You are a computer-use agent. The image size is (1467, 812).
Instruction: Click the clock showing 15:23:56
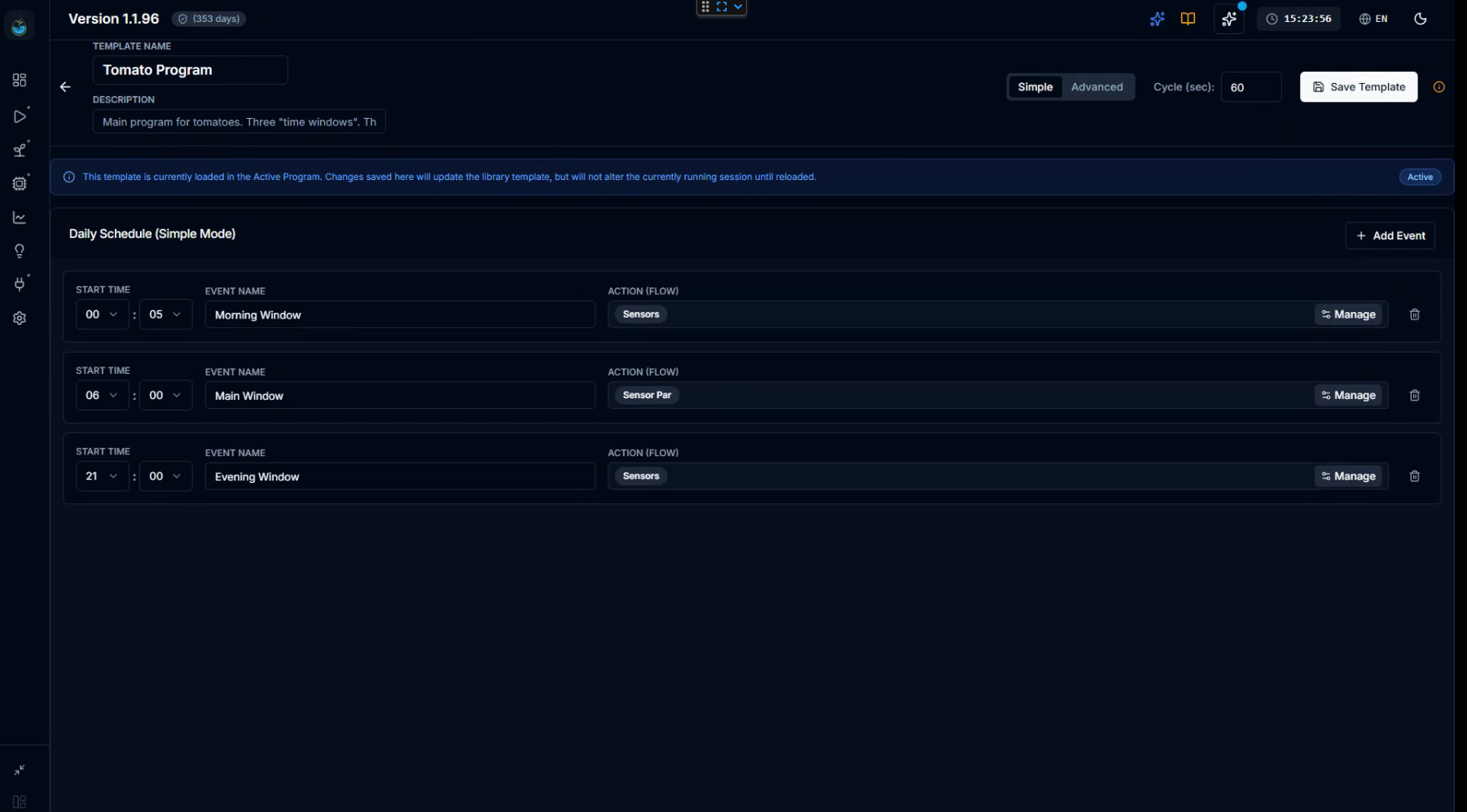(1299, 19)
